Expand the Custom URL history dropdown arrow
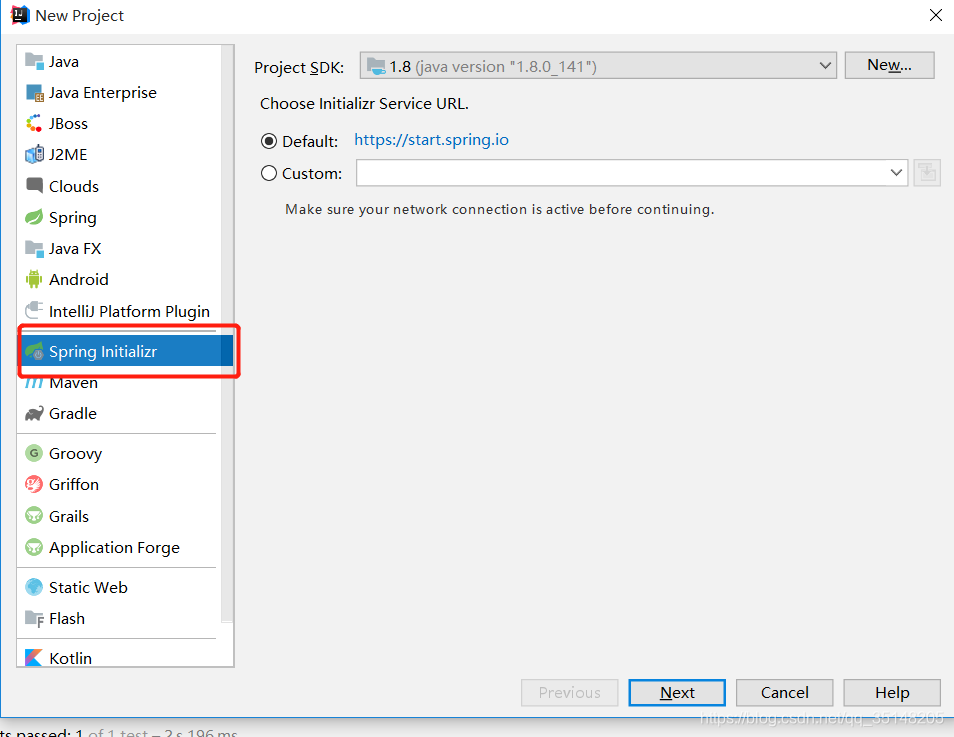 896,173
